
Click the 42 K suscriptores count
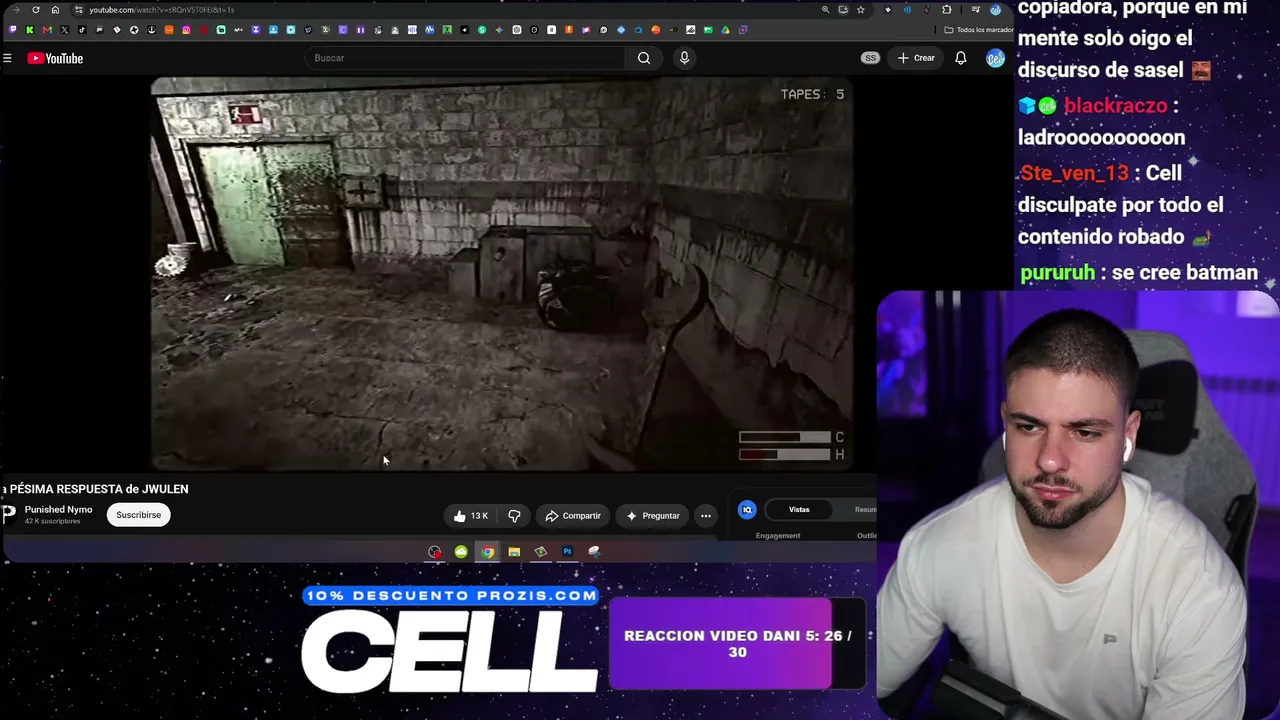52,522
